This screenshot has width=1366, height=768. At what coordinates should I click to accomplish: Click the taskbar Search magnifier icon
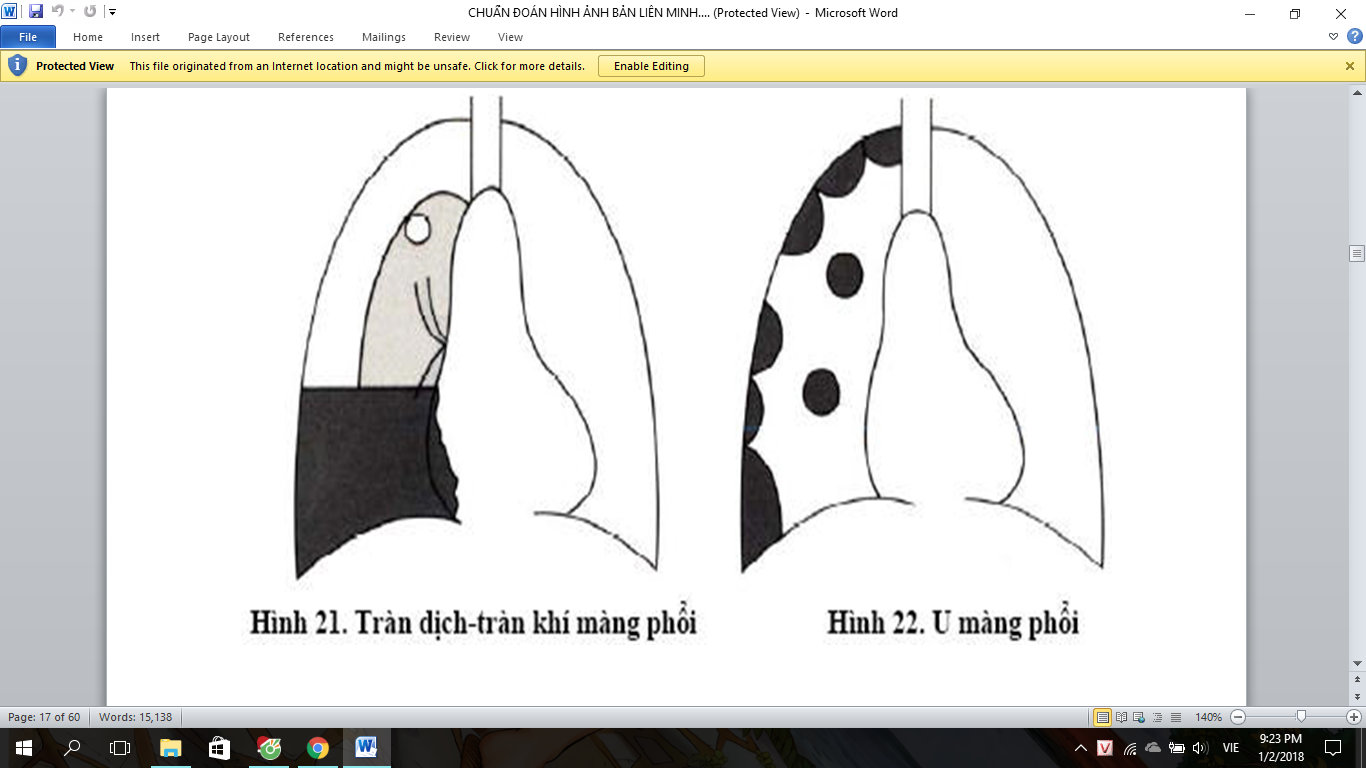tap(72, 748)
